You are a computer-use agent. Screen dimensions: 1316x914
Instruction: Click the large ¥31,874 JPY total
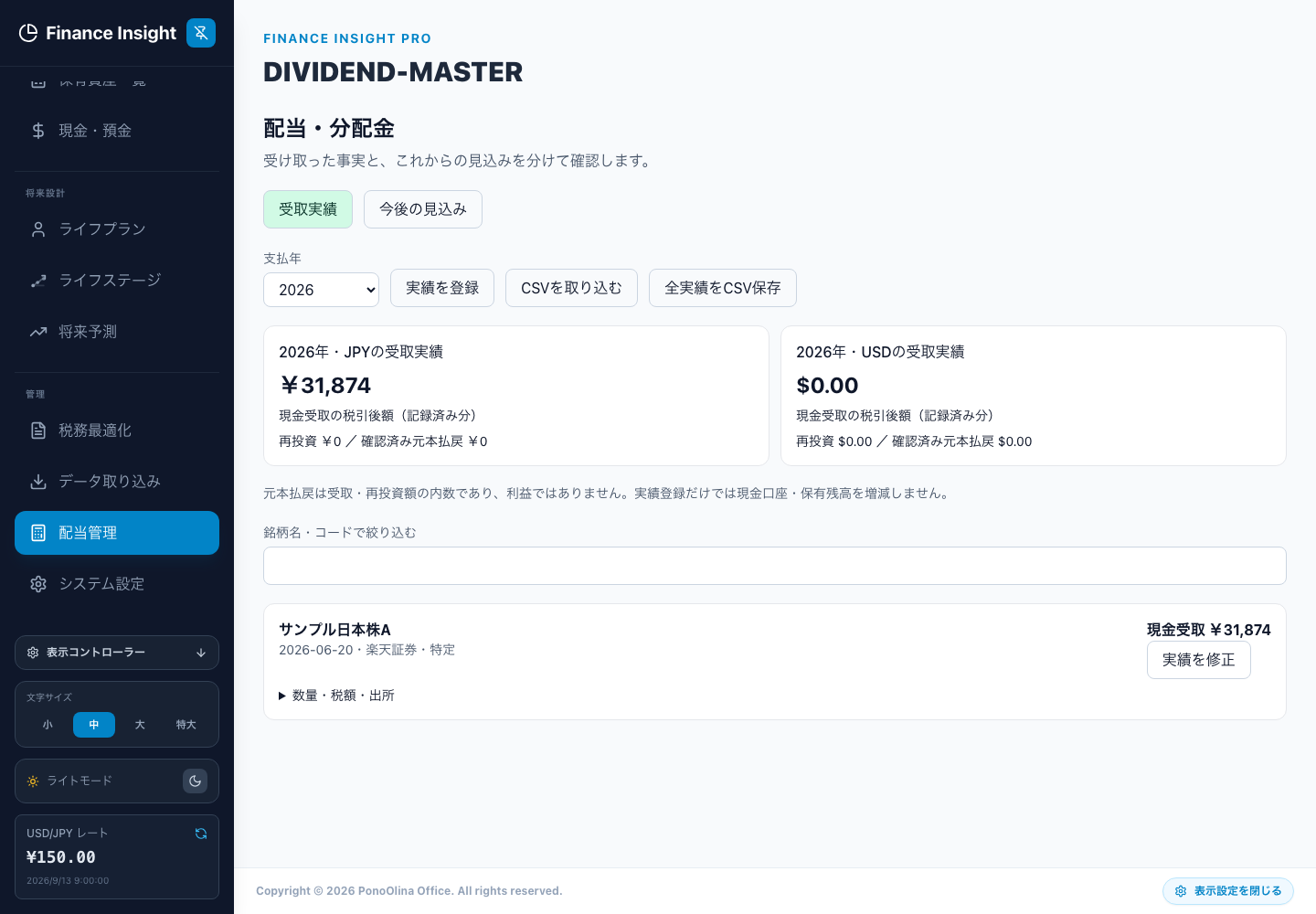pyautogui.click(x=325, y=386)
